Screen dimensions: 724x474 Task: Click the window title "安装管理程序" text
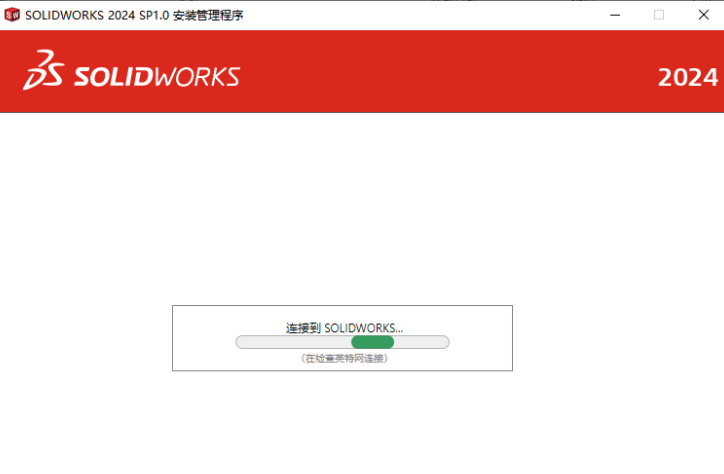click(x=208, y=15)
